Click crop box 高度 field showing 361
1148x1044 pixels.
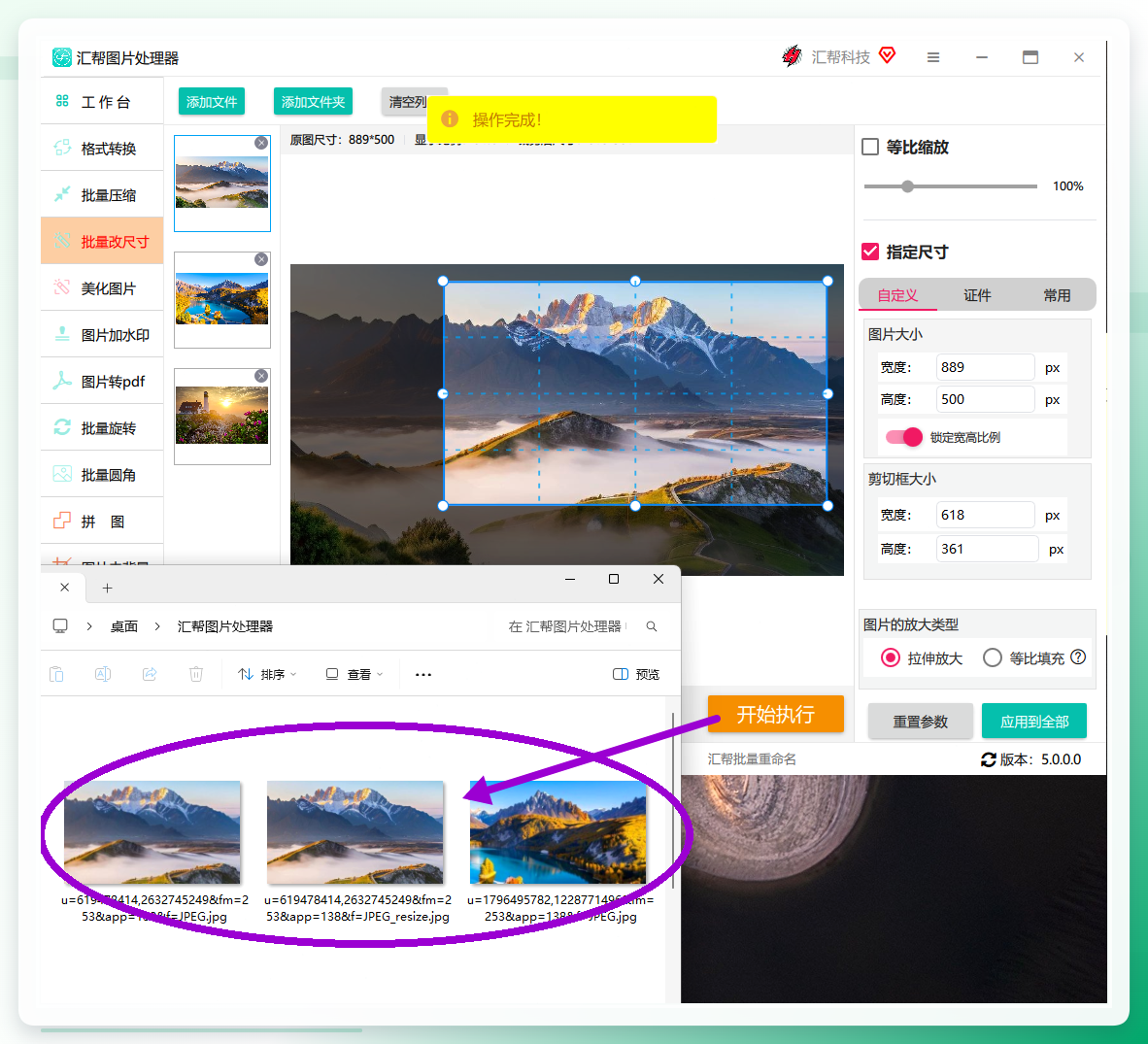pos(986,549)
